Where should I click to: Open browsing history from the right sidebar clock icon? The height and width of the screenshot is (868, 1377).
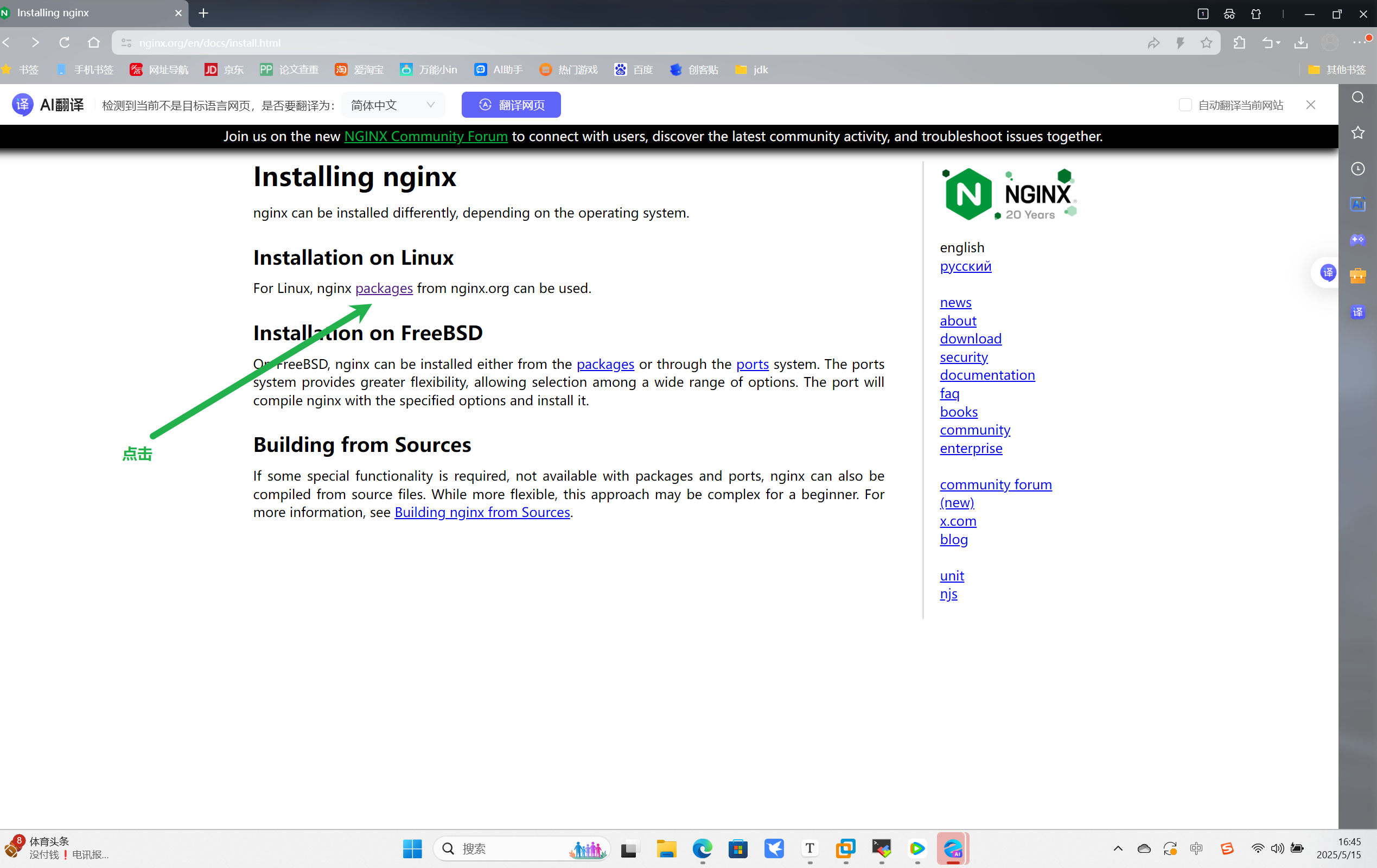tap(1358, 168)
